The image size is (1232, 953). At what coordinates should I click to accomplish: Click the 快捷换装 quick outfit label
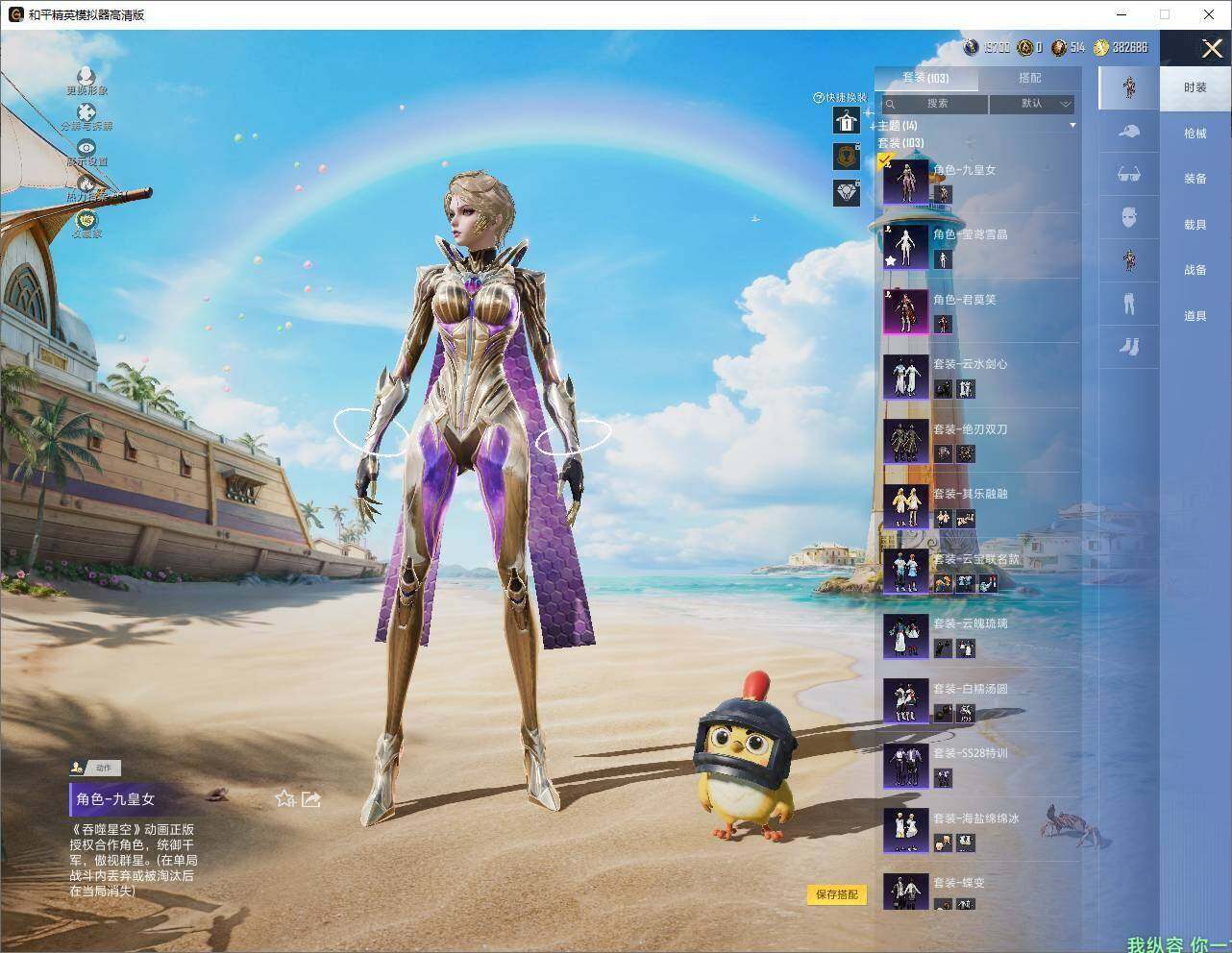(846, 97)
